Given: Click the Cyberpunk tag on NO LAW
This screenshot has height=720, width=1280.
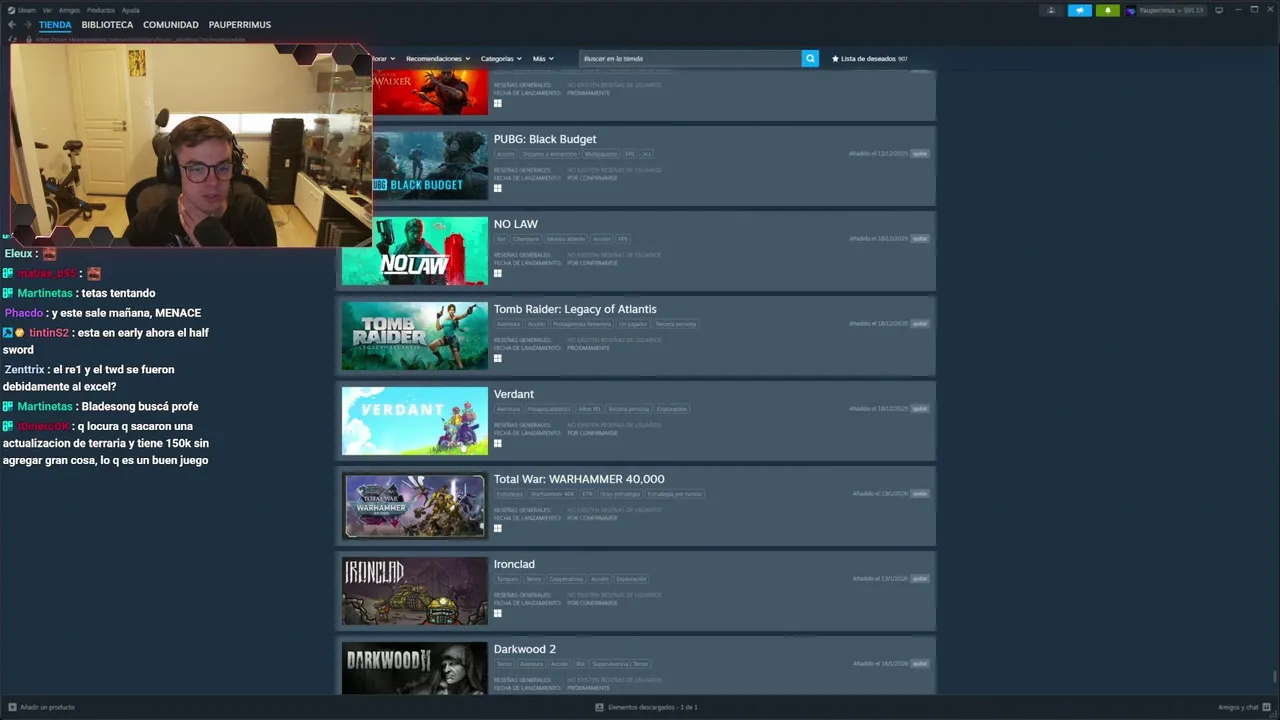Looking at the screenshot, I should click(x=526, y=239).
